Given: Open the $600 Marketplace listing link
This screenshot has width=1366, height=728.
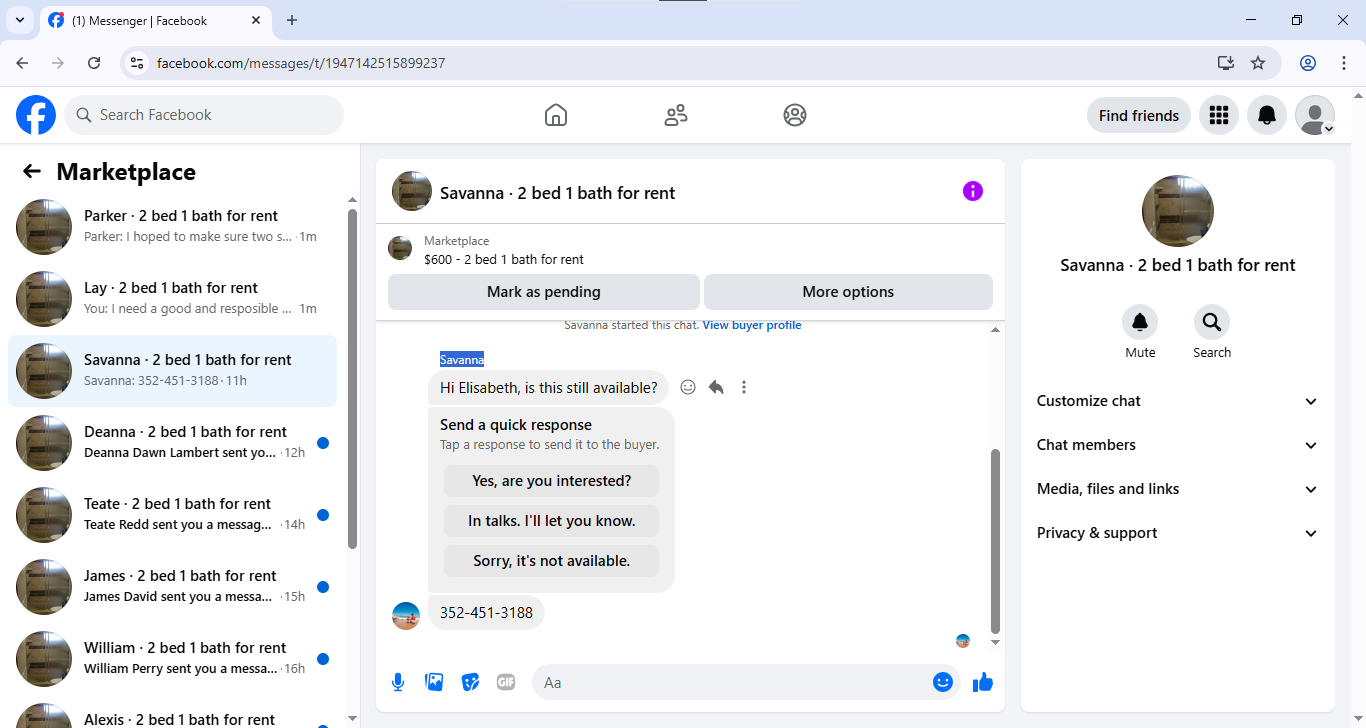Looking at the screenshot, I should click(x=504, y=259).
